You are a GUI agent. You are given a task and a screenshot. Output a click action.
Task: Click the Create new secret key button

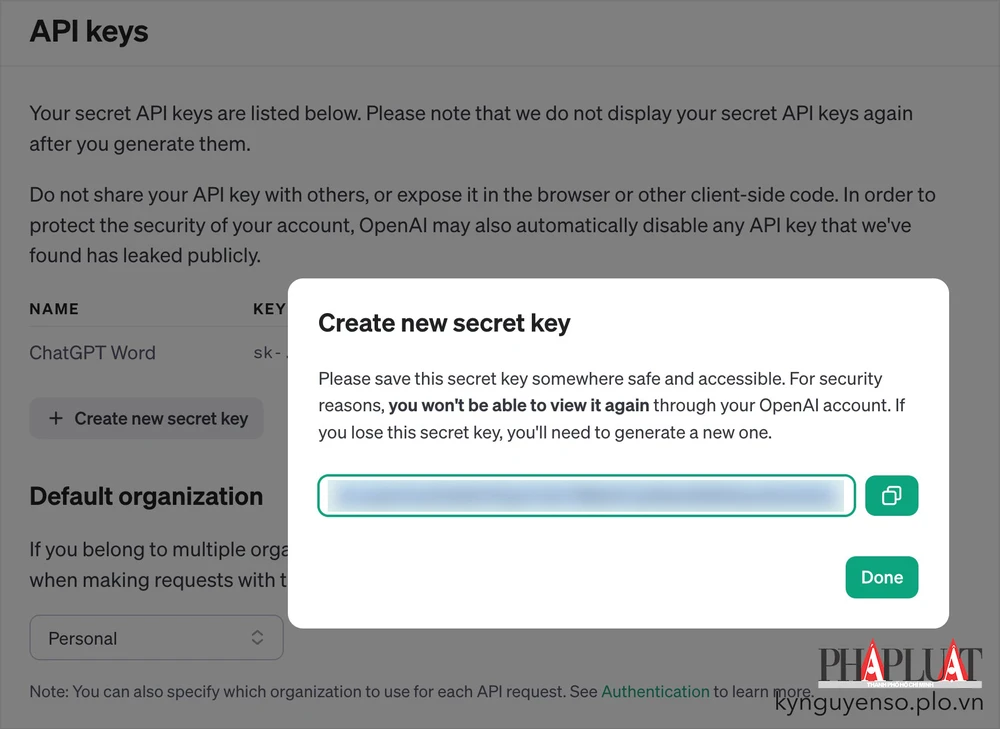pos(147,418)
